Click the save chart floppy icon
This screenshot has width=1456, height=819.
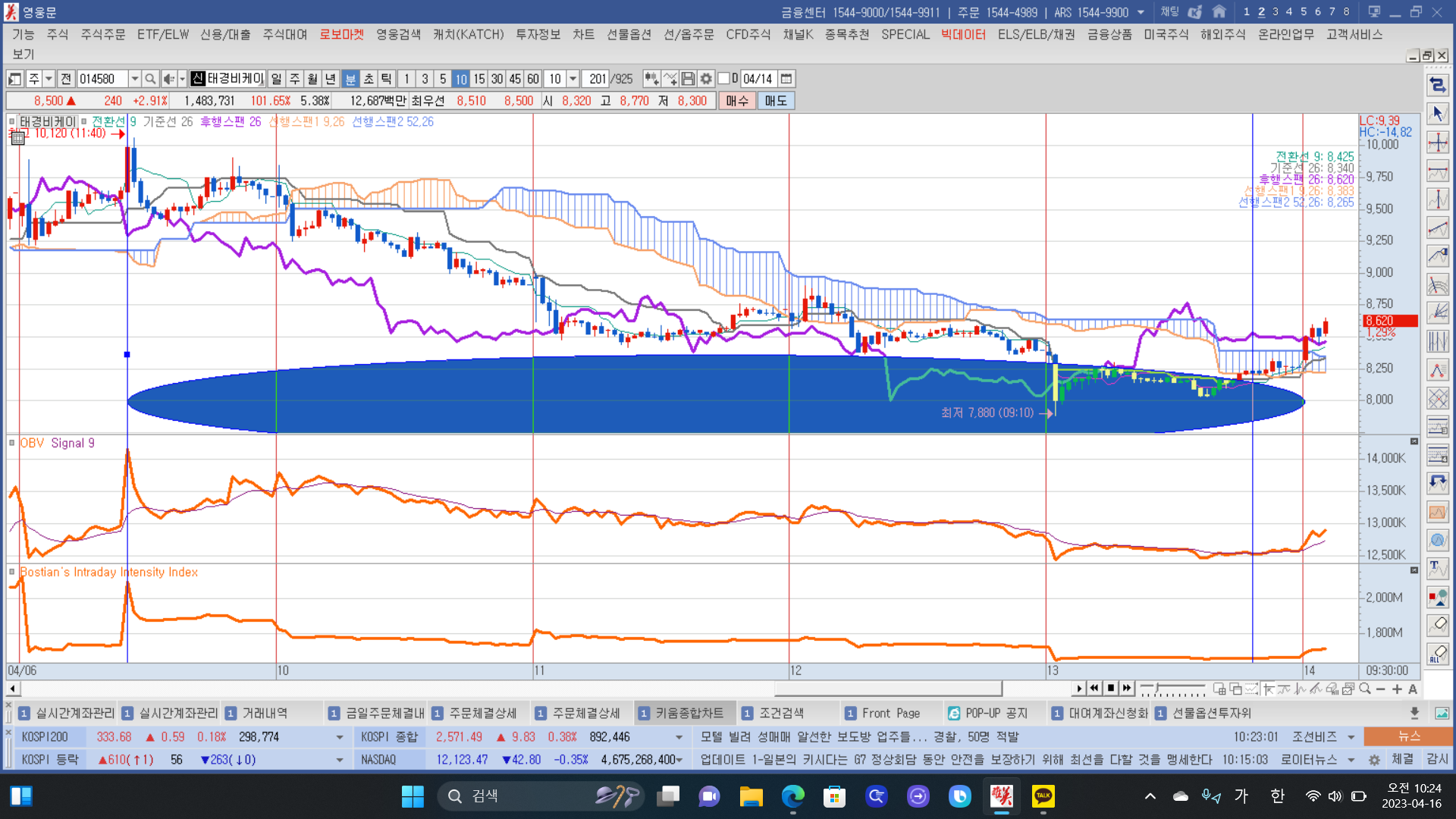click(x=688, y=79)
